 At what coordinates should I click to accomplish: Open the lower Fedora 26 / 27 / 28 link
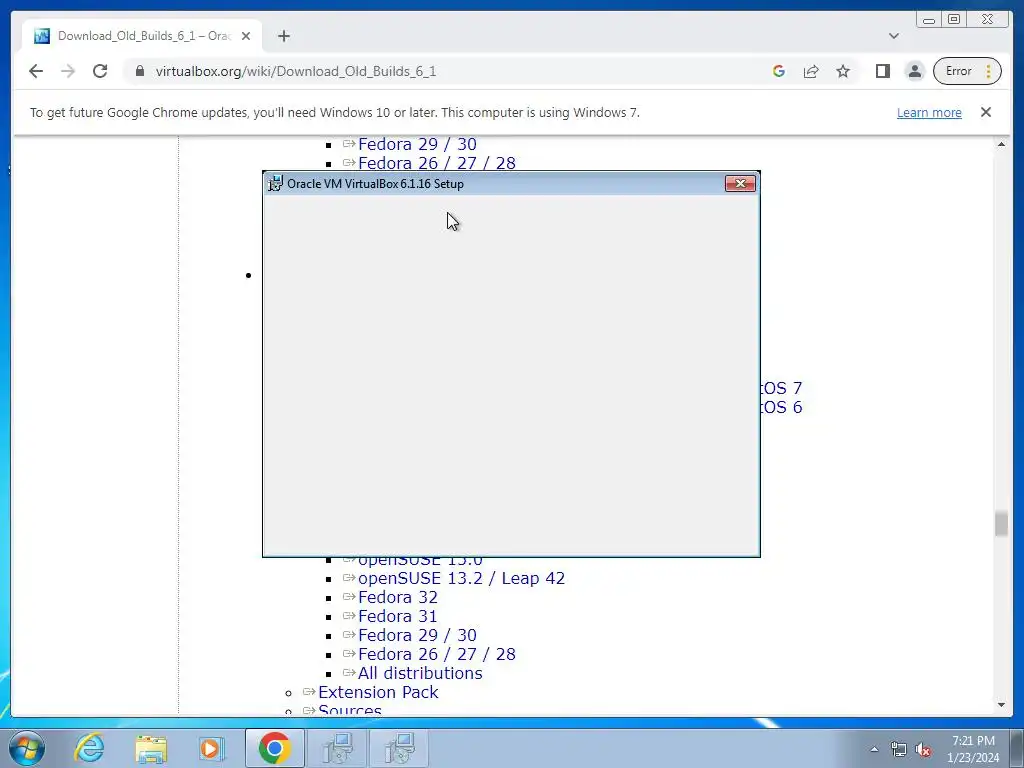click(x=437, y=654)
